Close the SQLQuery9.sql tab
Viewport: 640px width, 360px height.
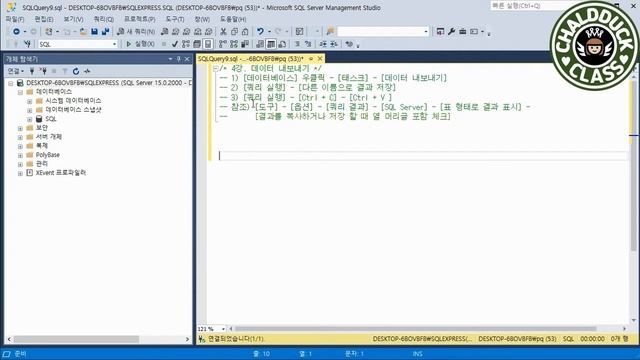(320, 59)
